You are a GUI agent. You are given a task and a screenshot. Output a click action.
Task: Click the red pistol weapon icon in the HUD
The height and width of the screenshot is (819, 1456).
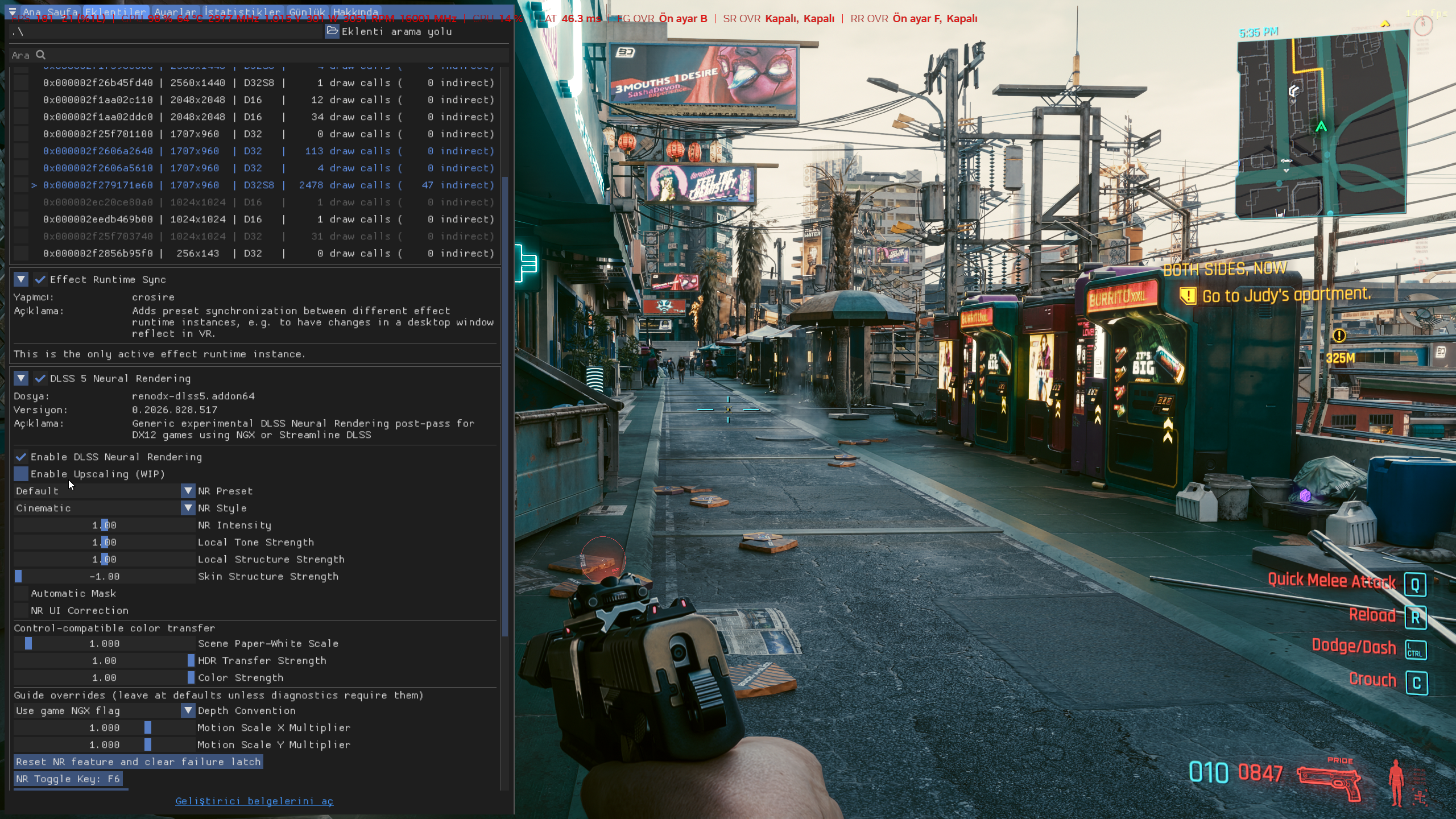pos(1330,784)
